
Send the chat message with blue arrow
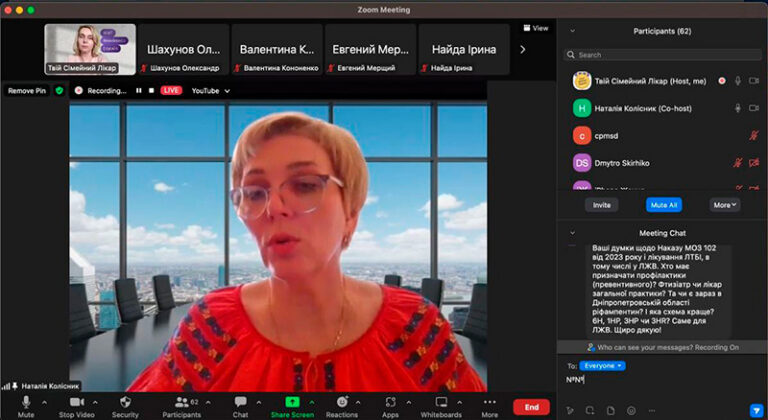[754, 410]
